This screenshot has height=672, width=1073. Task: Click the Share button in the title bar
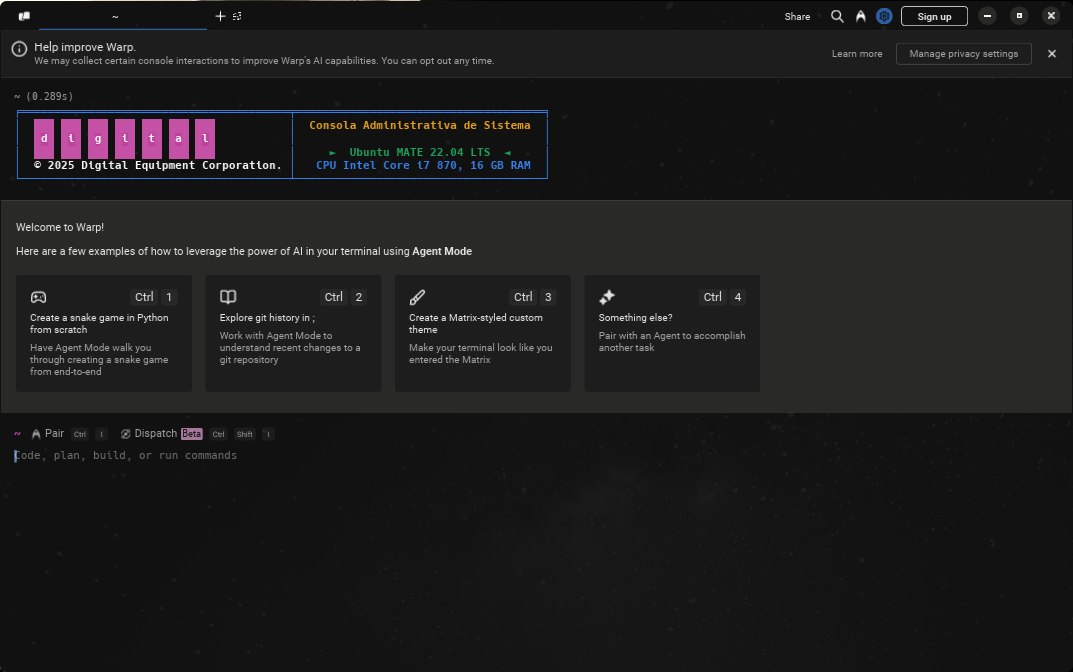click(797, 16)
